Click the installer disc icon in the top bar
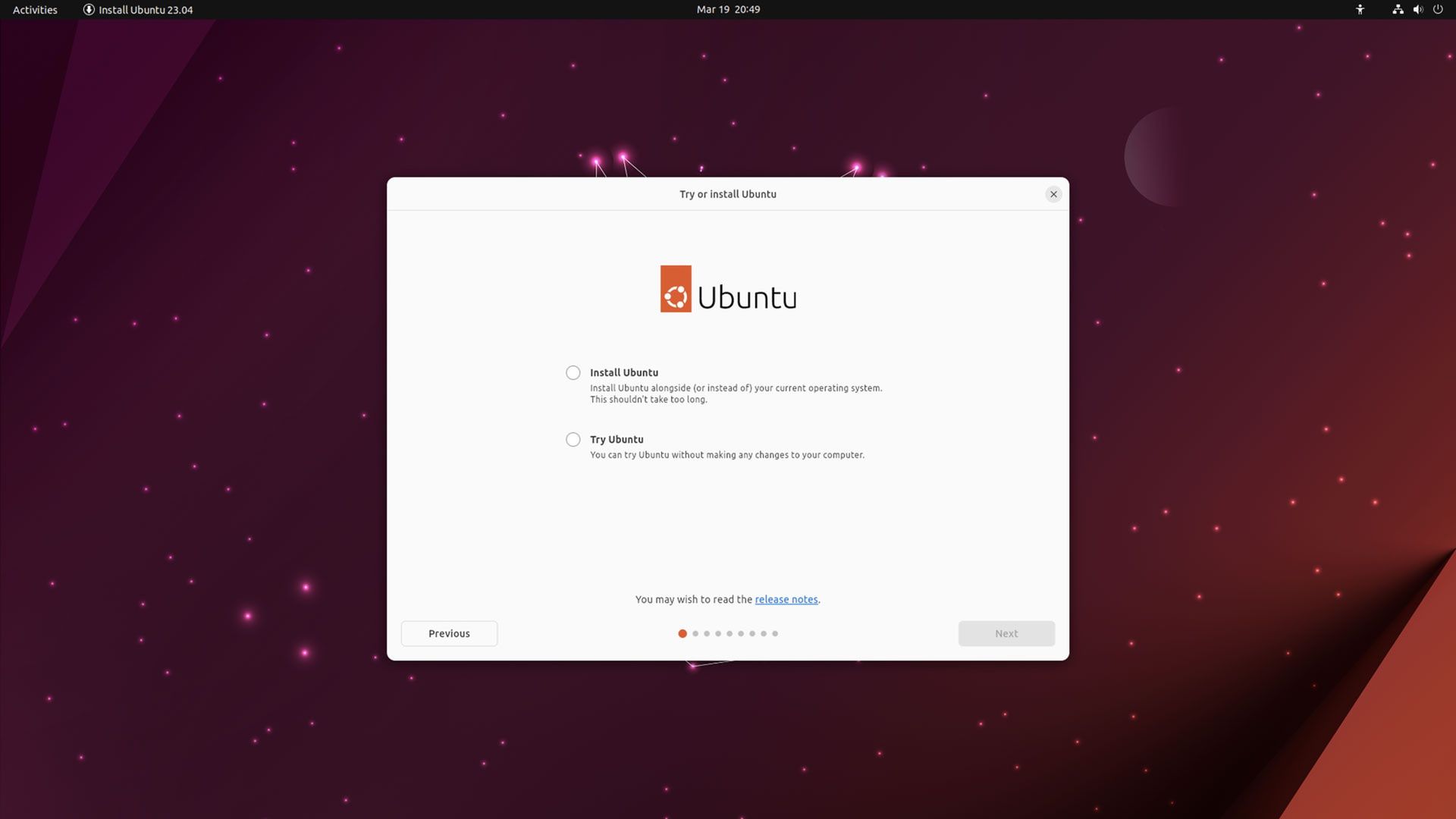 tap(89, 9)
